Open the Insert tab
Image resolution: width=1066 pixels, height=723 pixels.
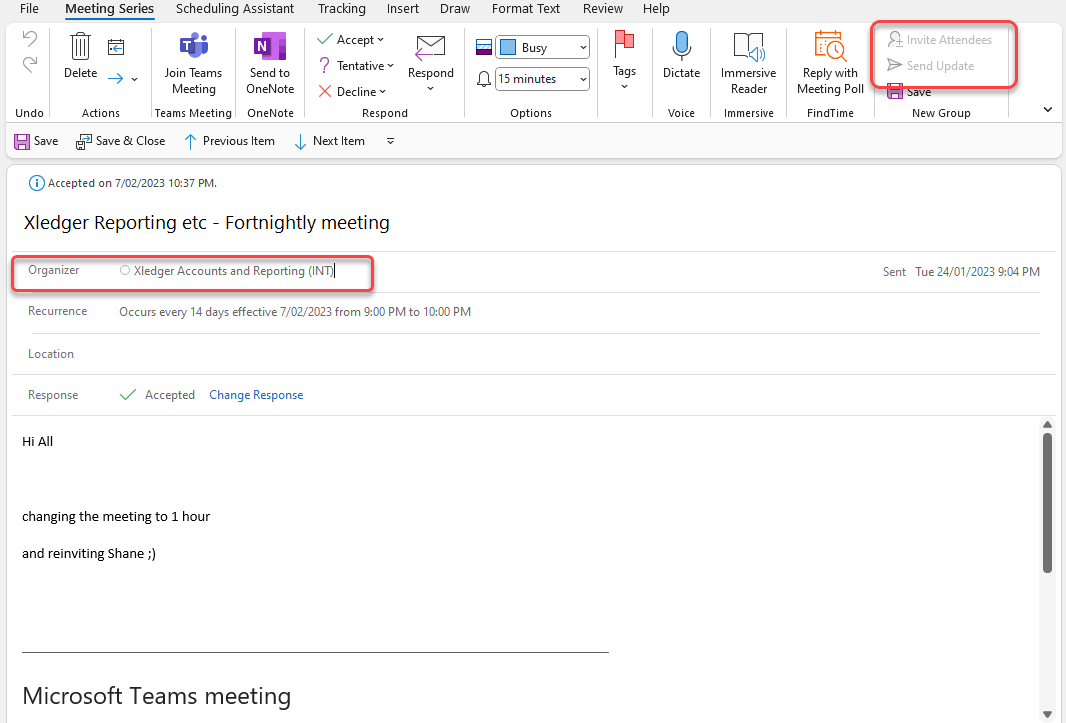(402, 9)
